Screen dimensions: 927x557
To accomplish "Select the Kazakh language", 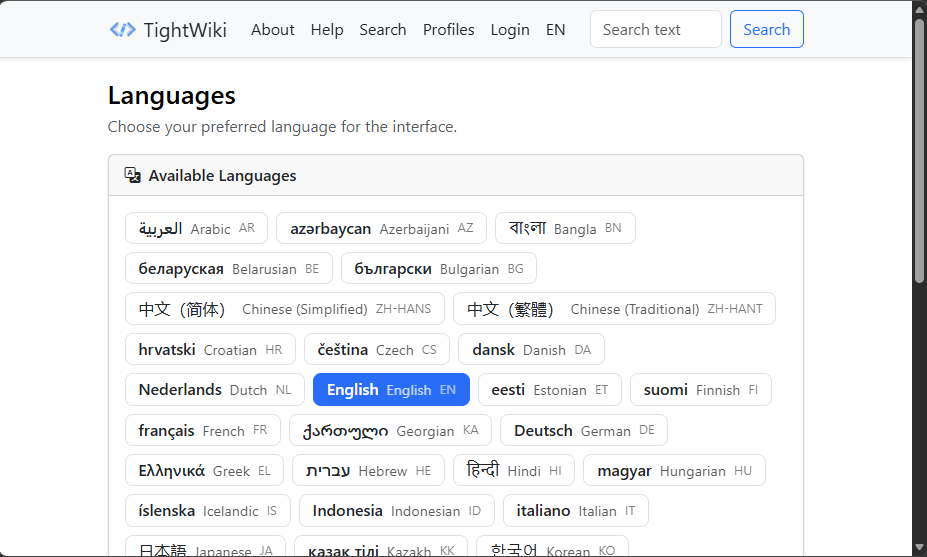I will tap(381, 548).
